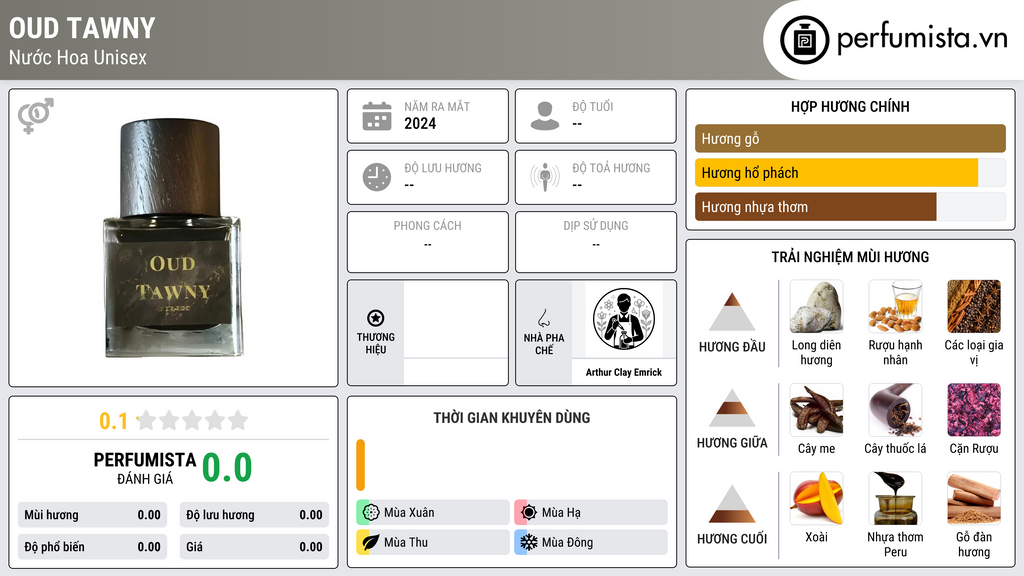This screenshot has width=1024, height=576.
Task: Open the Rượu hạnh nhân note image
Action: tap(895, 307)
